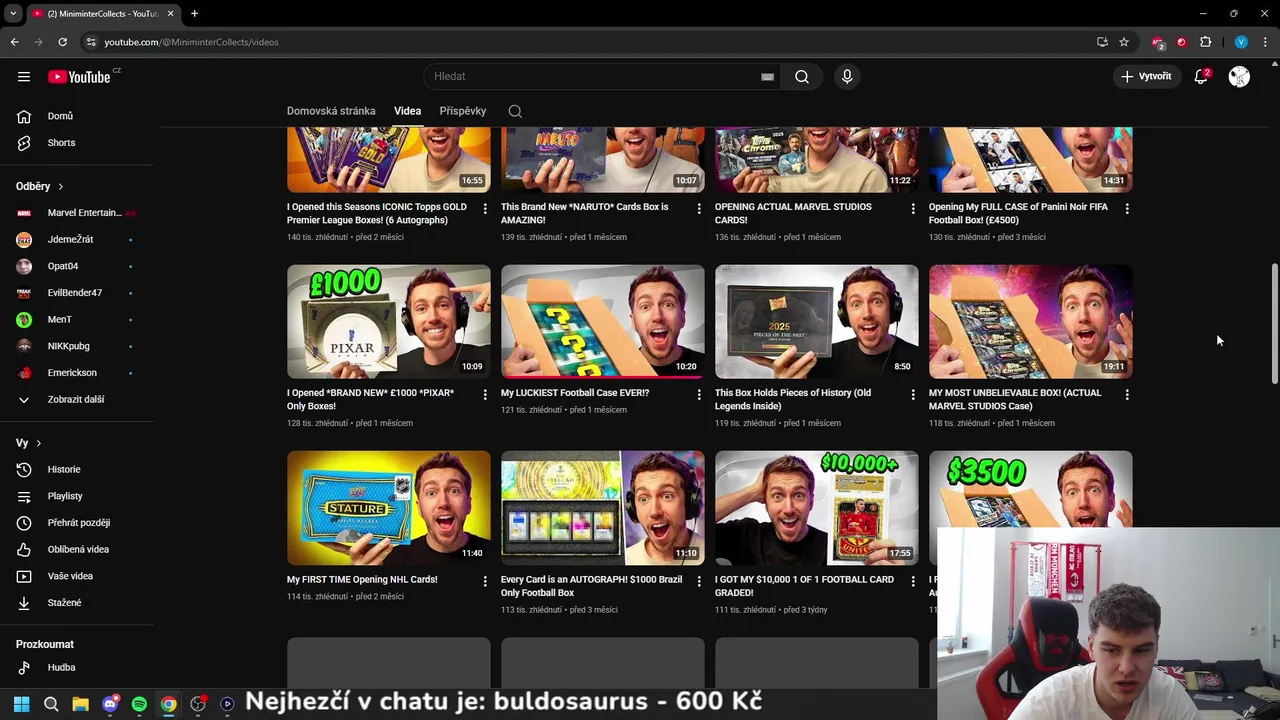Expand the Vy section

[29, 443]
